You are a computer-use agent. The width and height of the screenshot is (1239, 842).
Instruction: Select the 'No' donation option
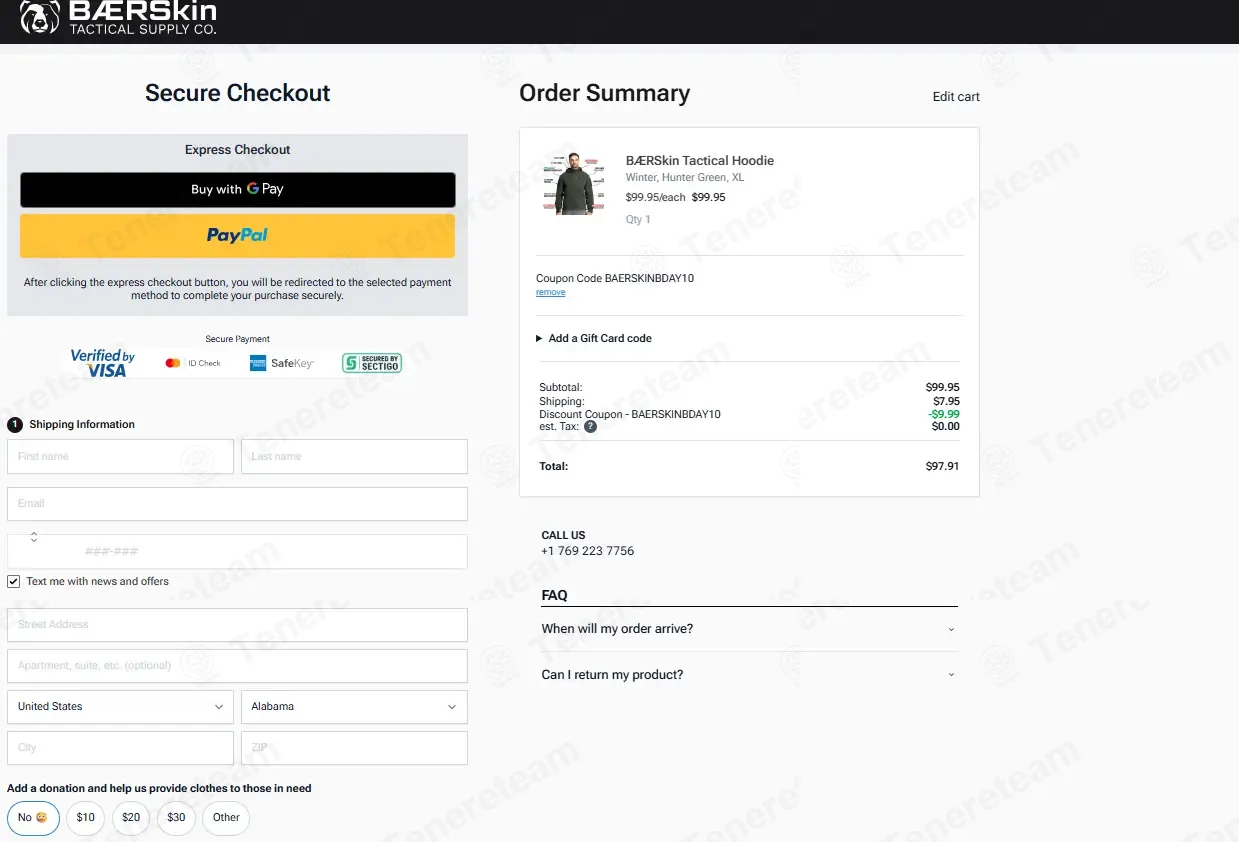33,817
